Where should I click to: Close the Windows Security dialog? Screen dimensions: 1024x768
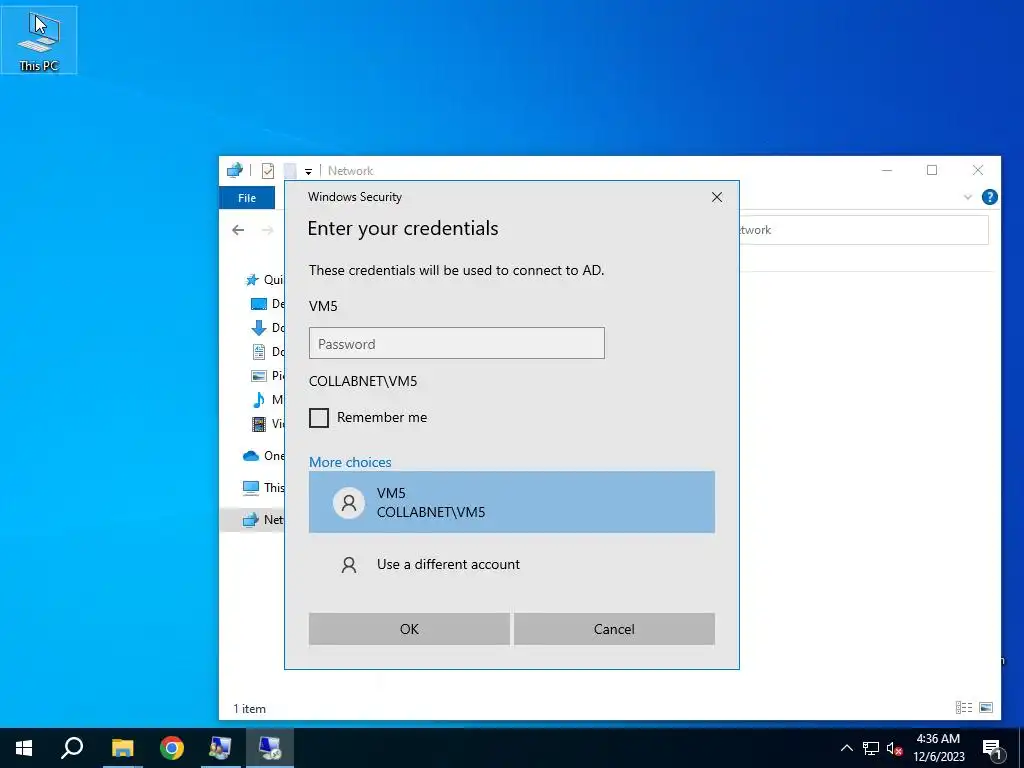[x=716, y=197]
